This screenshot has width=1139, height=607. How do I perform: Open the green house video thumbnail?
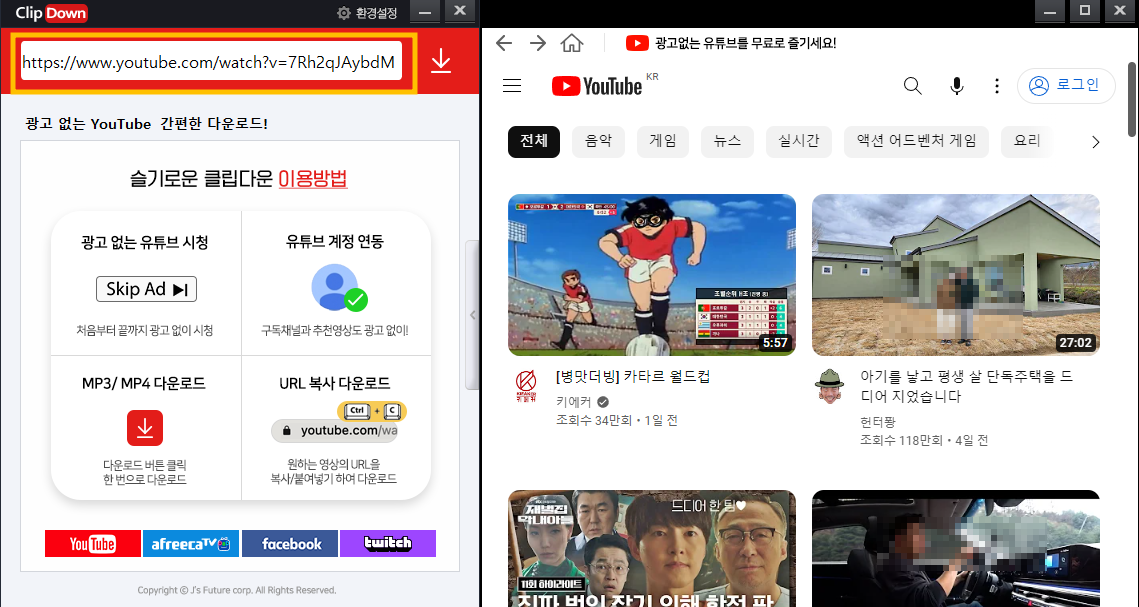tap(956, 274)
